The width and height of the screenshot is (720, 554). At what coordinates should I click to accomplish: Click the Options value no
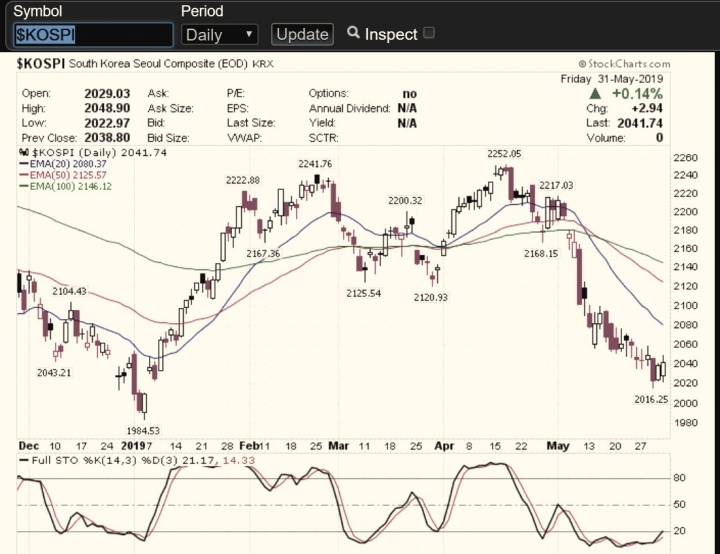(x=410, y=94)
